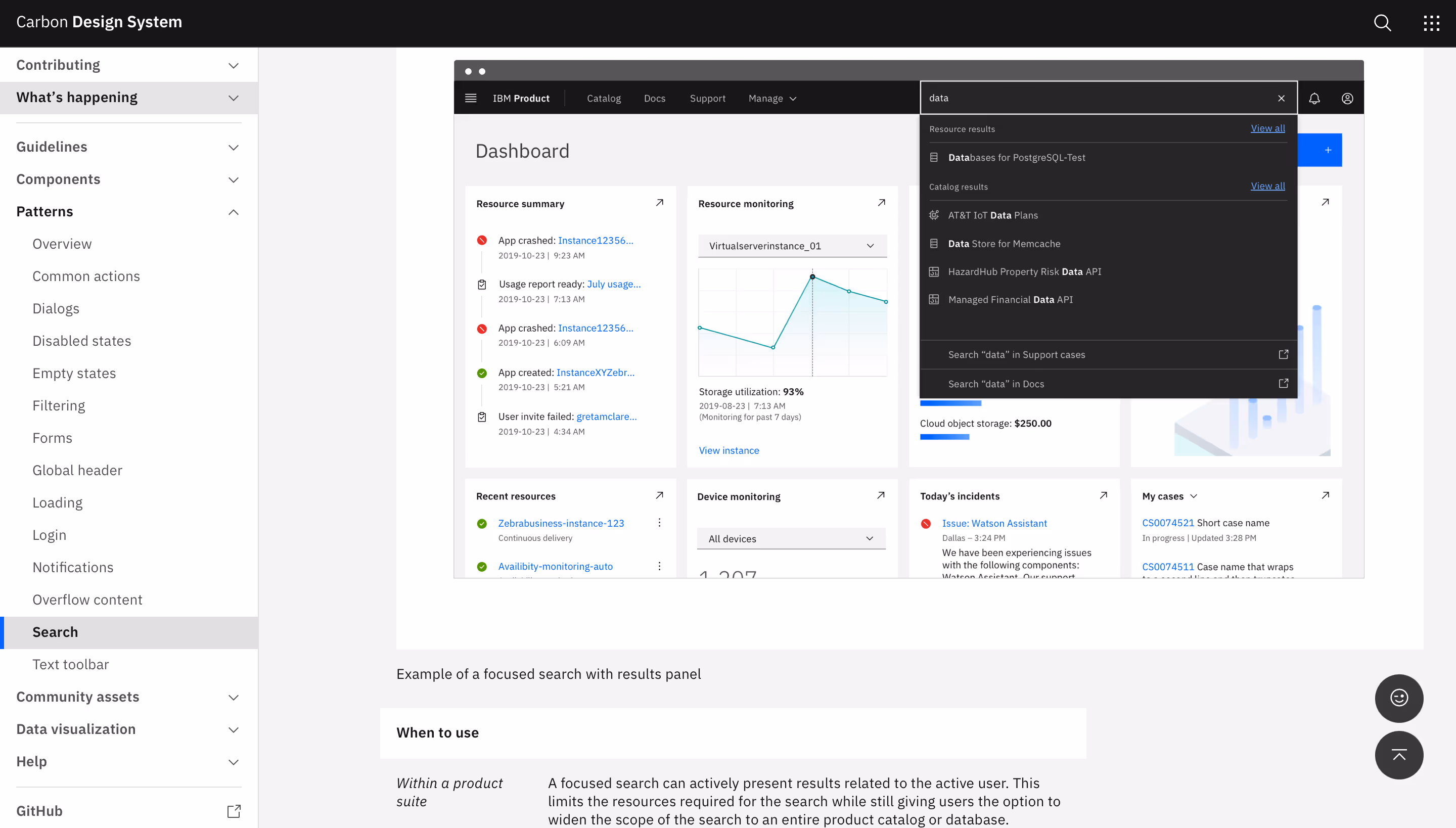Open the Zebrabusiness-instance-123 link
1456x828 pixels.
[x=561, y=523]
